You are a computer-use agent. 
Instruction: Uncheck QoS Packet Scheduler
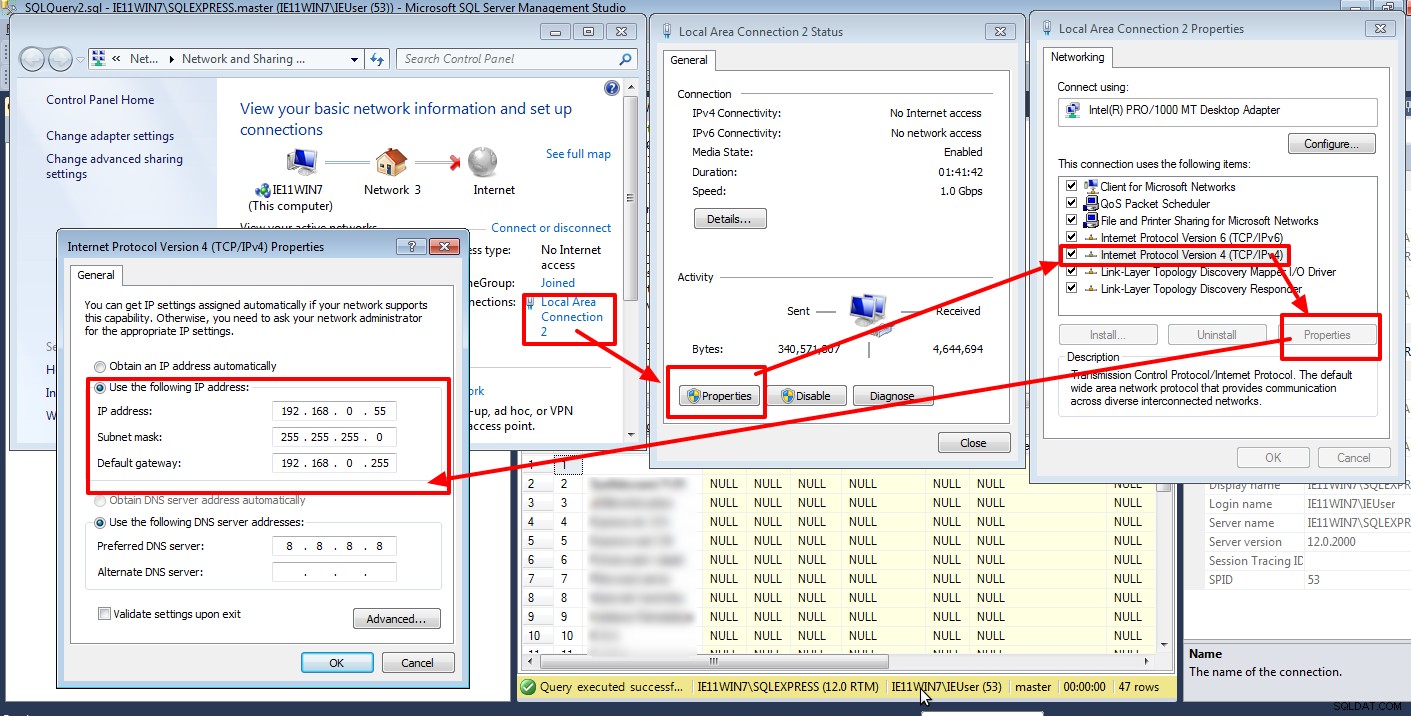pos(1072,204)
